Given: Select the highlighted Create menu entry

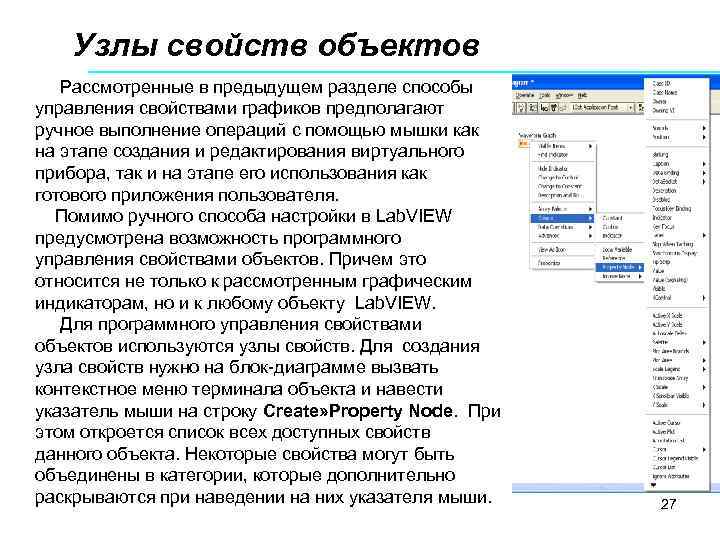Looking at the screenshot, I should 562,218.
